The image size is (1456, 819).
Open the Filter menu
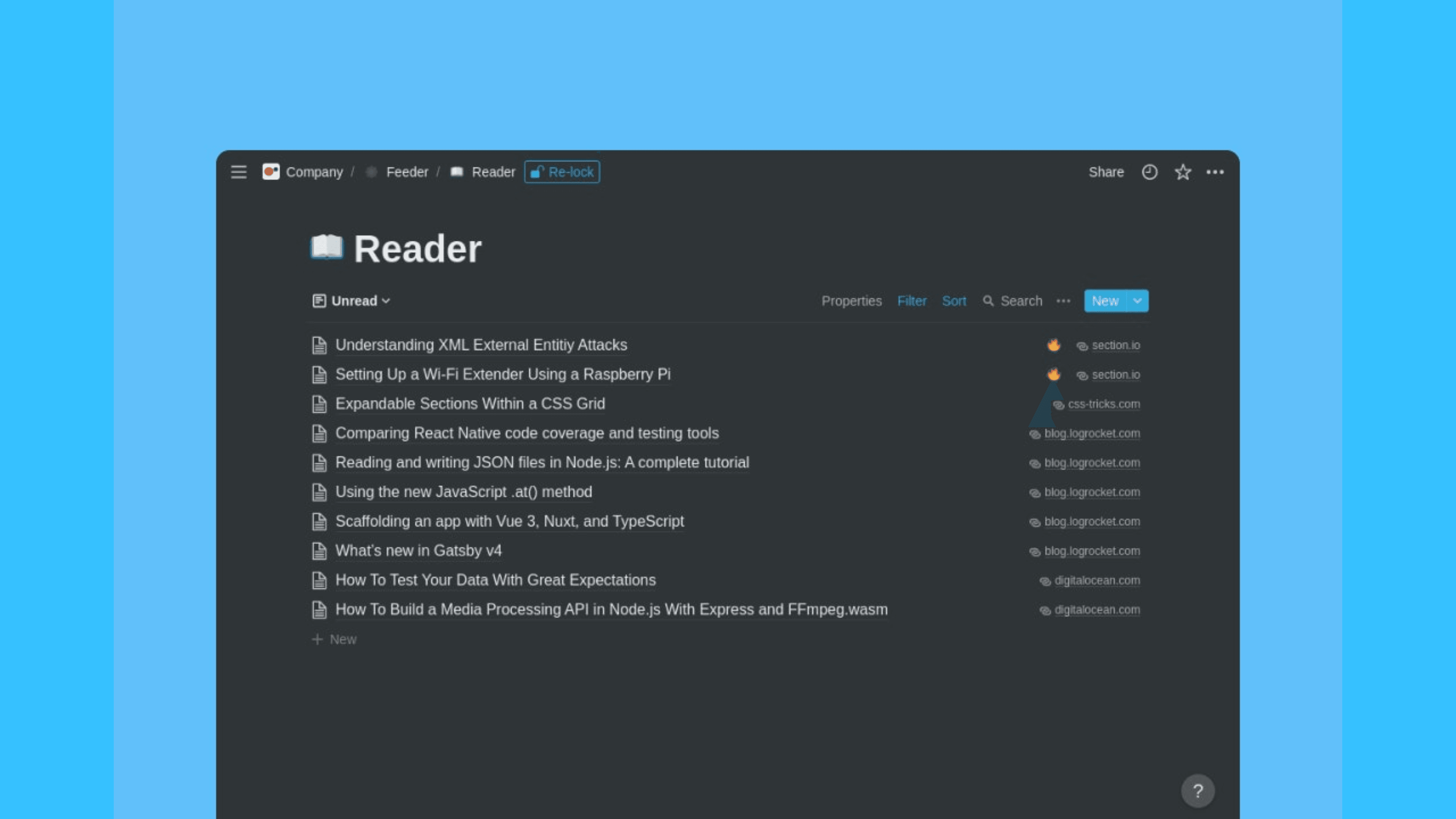(x=912, y=301)
